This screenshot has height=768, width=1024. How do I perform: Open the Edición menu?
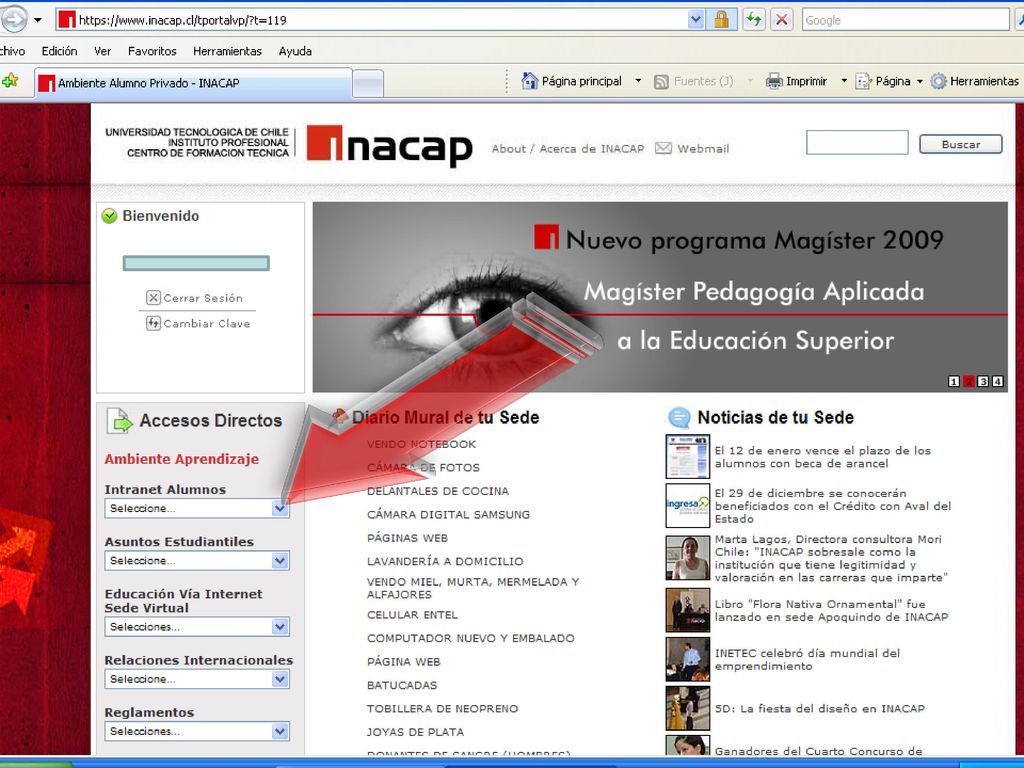tap(59, 51)
